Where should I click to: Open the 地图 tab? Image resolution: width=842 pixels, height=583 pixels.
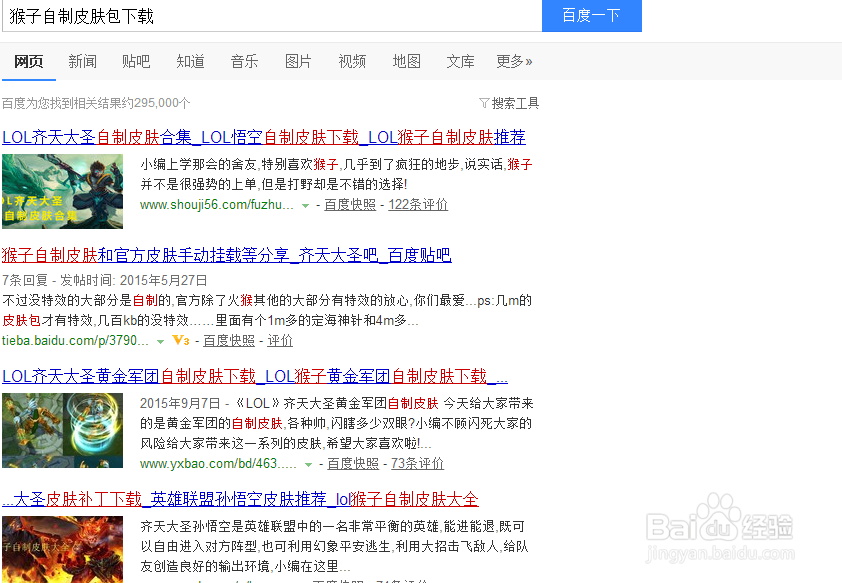pyautogui.click(x=407, y=62)
